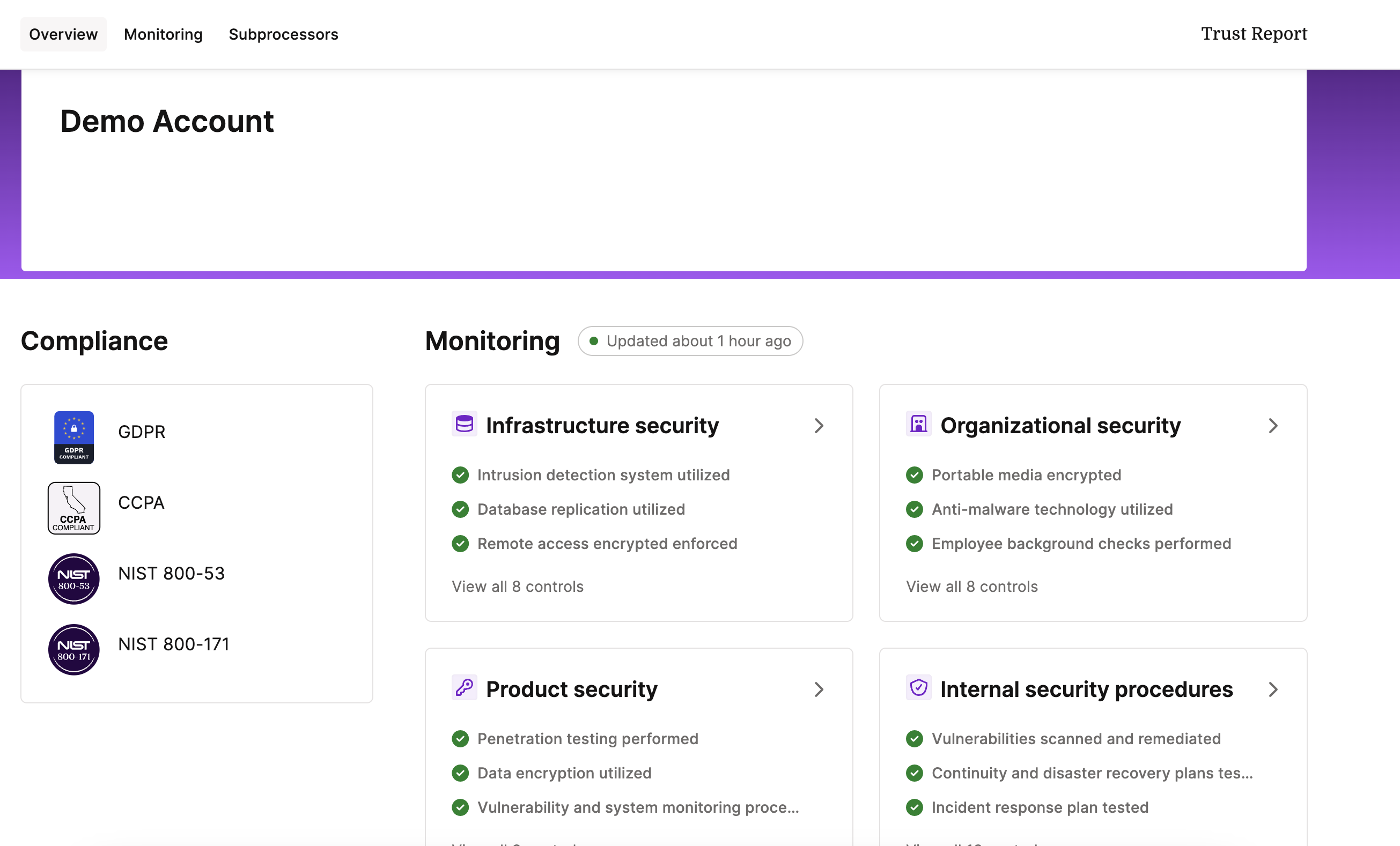Click check icon beside Penetration testing performed
1400x846 pixels.
pyautogui.click(x=460, y=739)
